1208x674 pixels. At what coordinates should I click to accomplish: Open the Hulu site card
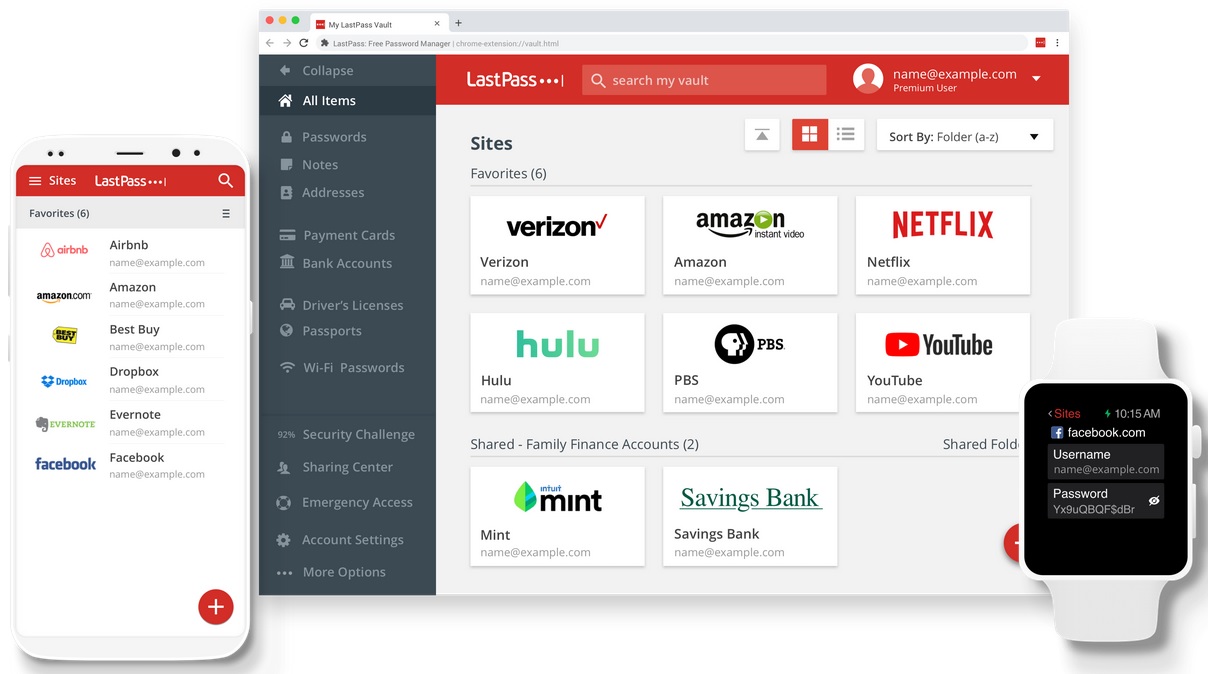[558, 362]
